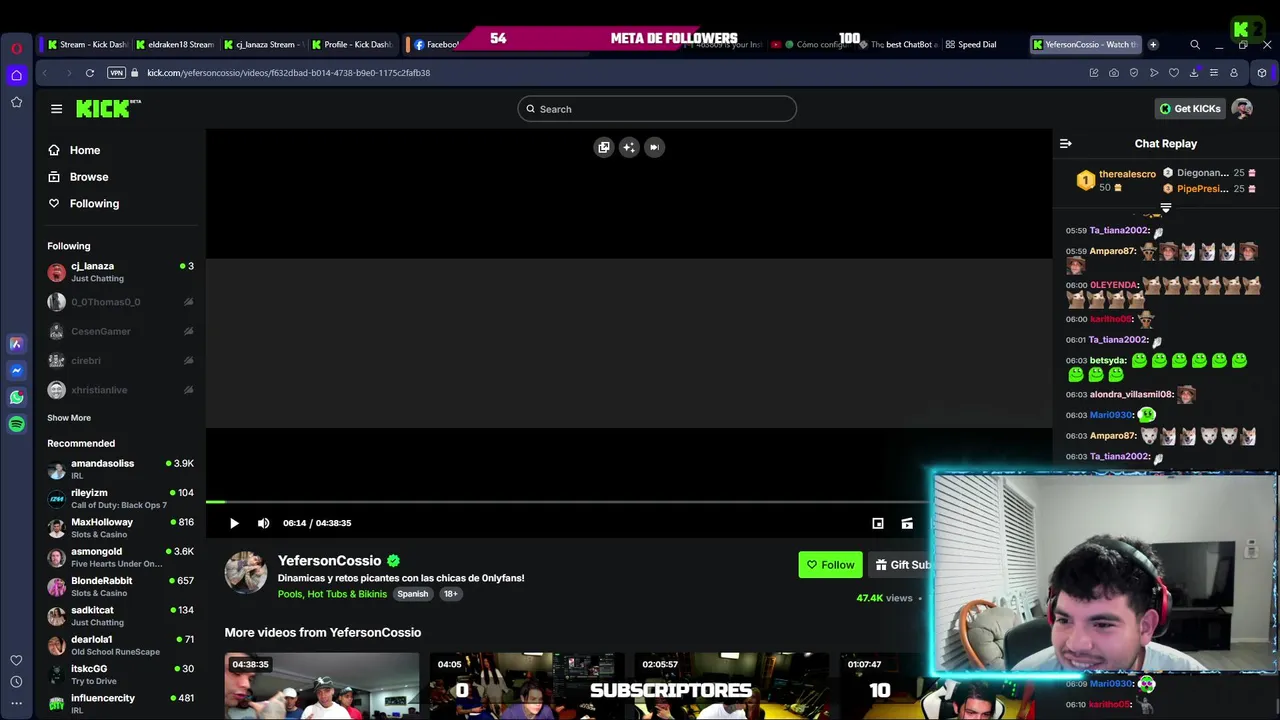1280x720 pixels.
Task: Open BlondeRabbit recommended channel
Action: tap(120, 586)
